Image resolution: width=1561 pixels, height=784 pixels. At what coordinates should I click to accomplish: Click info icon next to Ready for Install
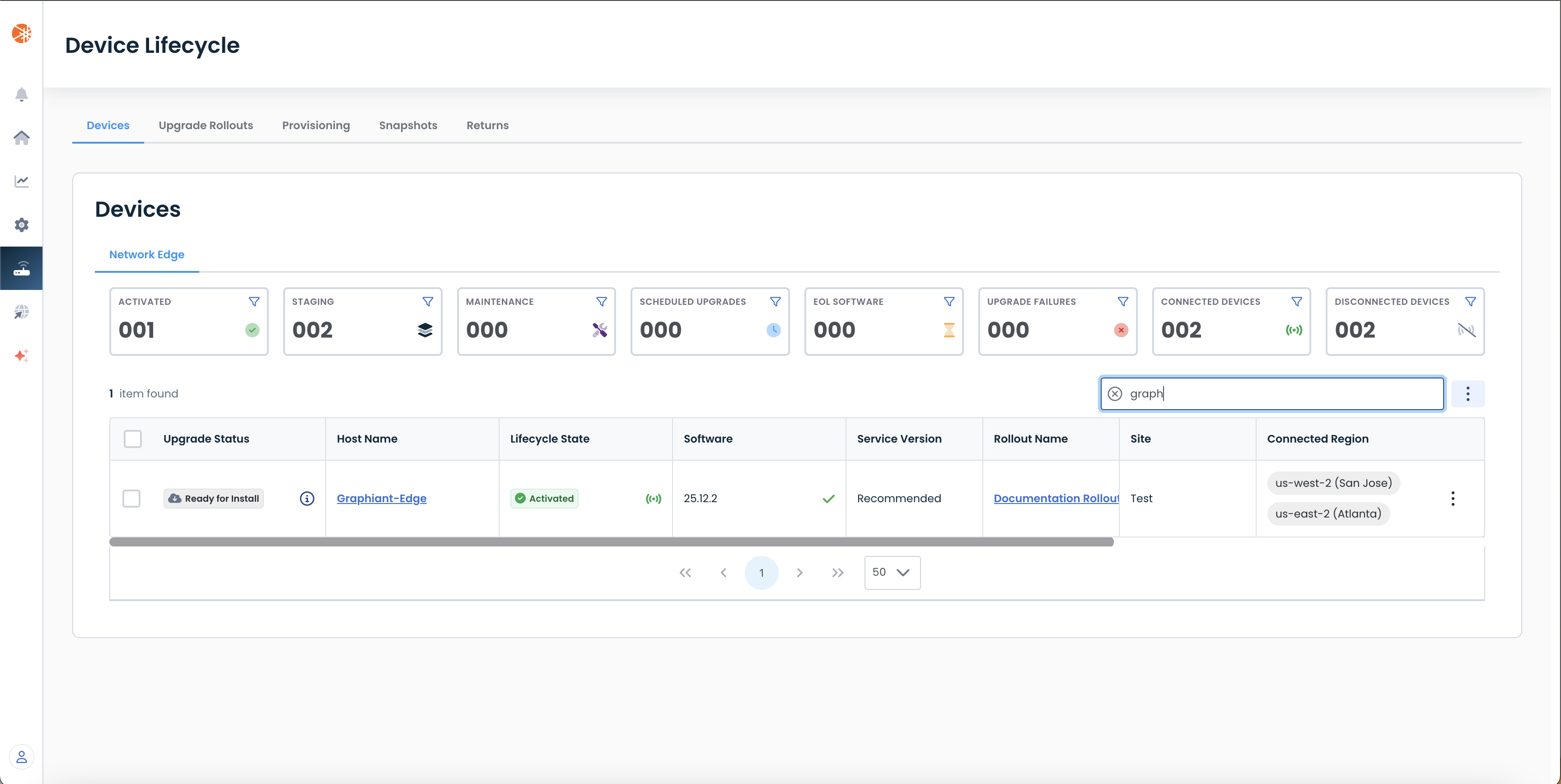coord(307,499)
